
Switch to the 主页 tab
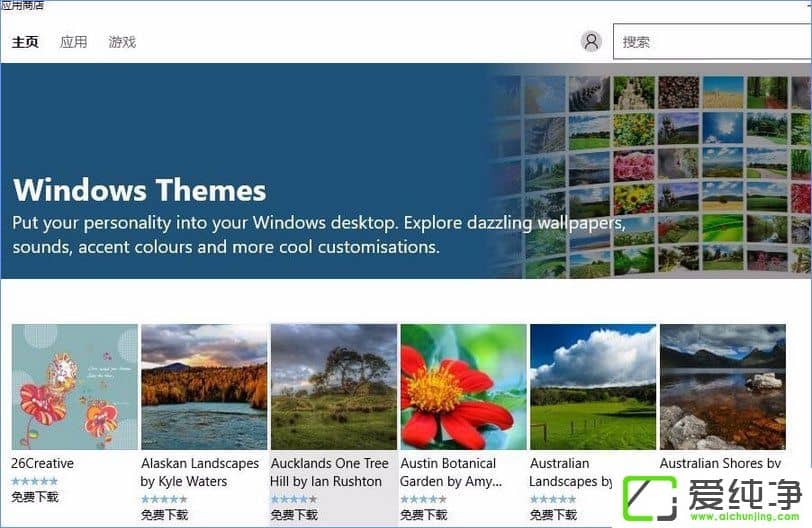click(x=25, y=42)
